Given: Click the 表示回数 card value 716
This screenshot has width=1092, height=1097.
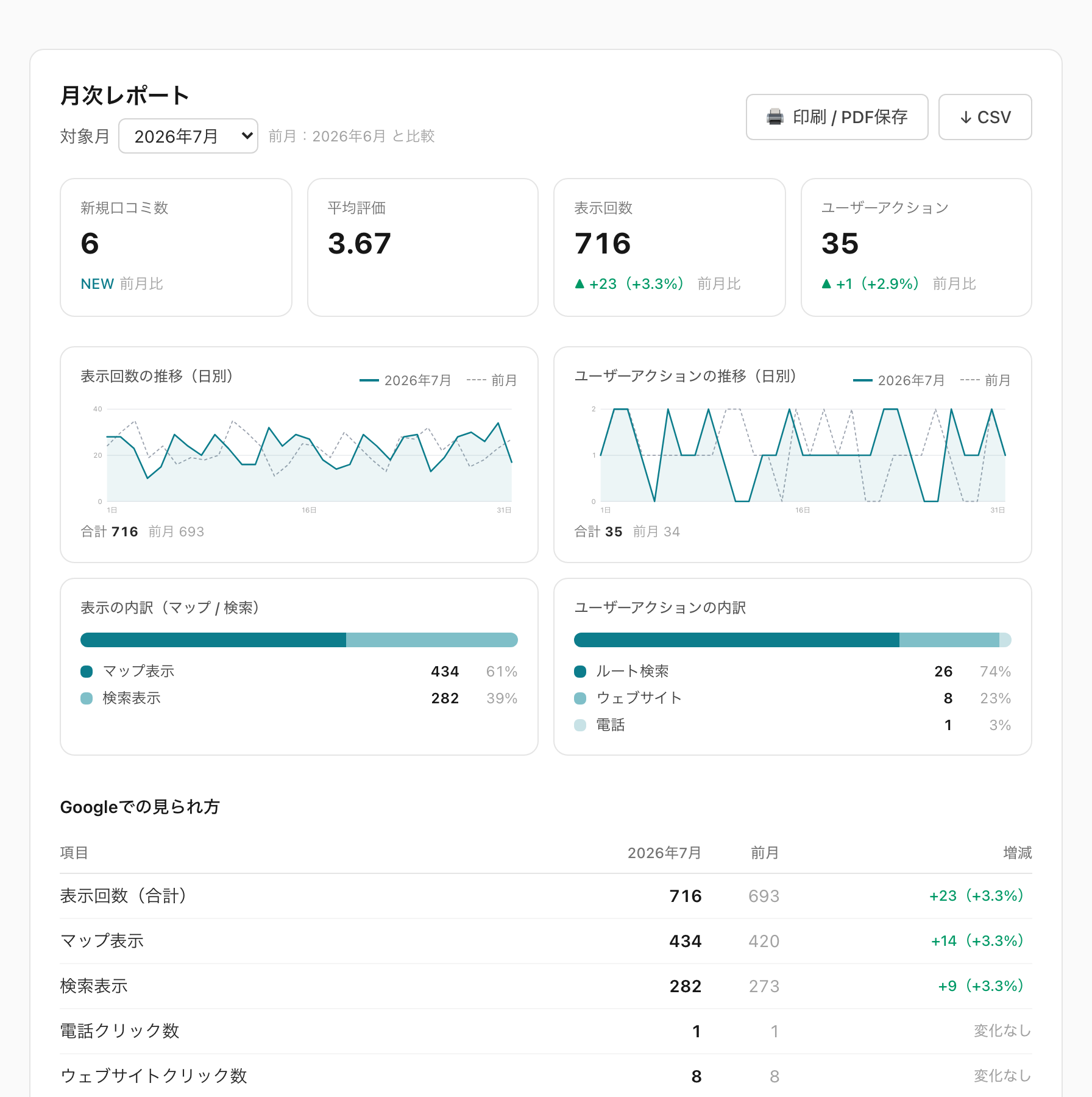Looking at the screenshot, I should [603, 244].
